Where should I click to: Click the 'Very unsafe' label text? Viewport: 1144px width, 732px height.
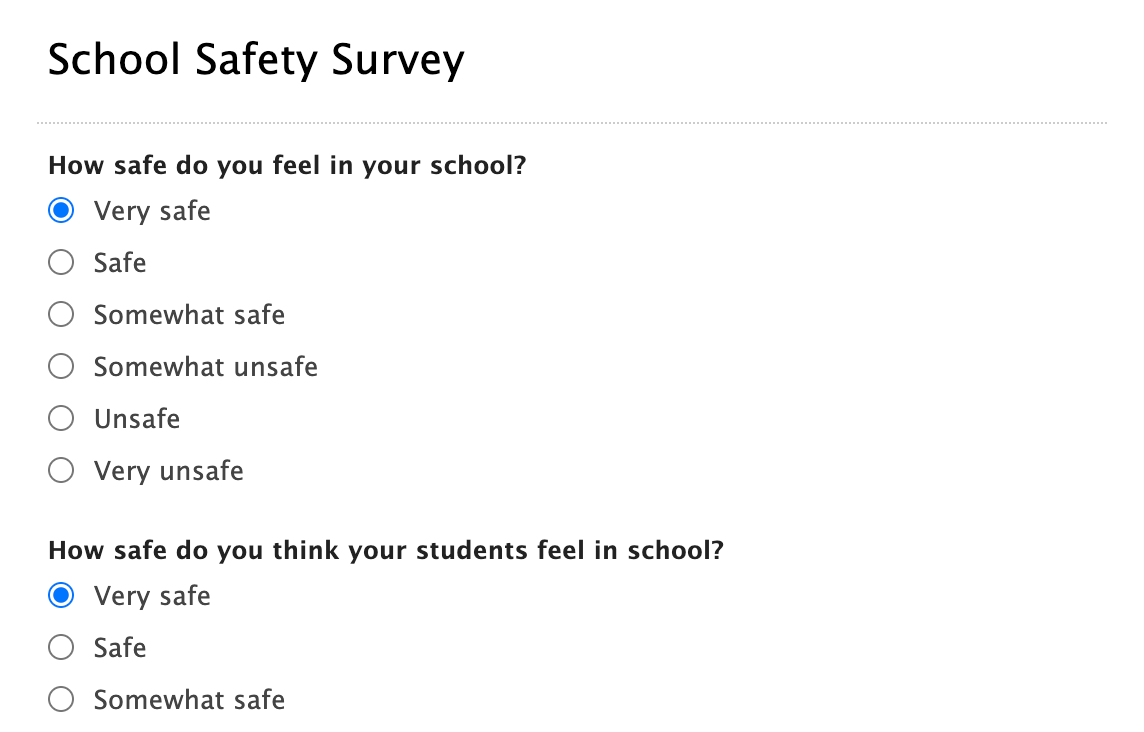[x=168, y=470]
